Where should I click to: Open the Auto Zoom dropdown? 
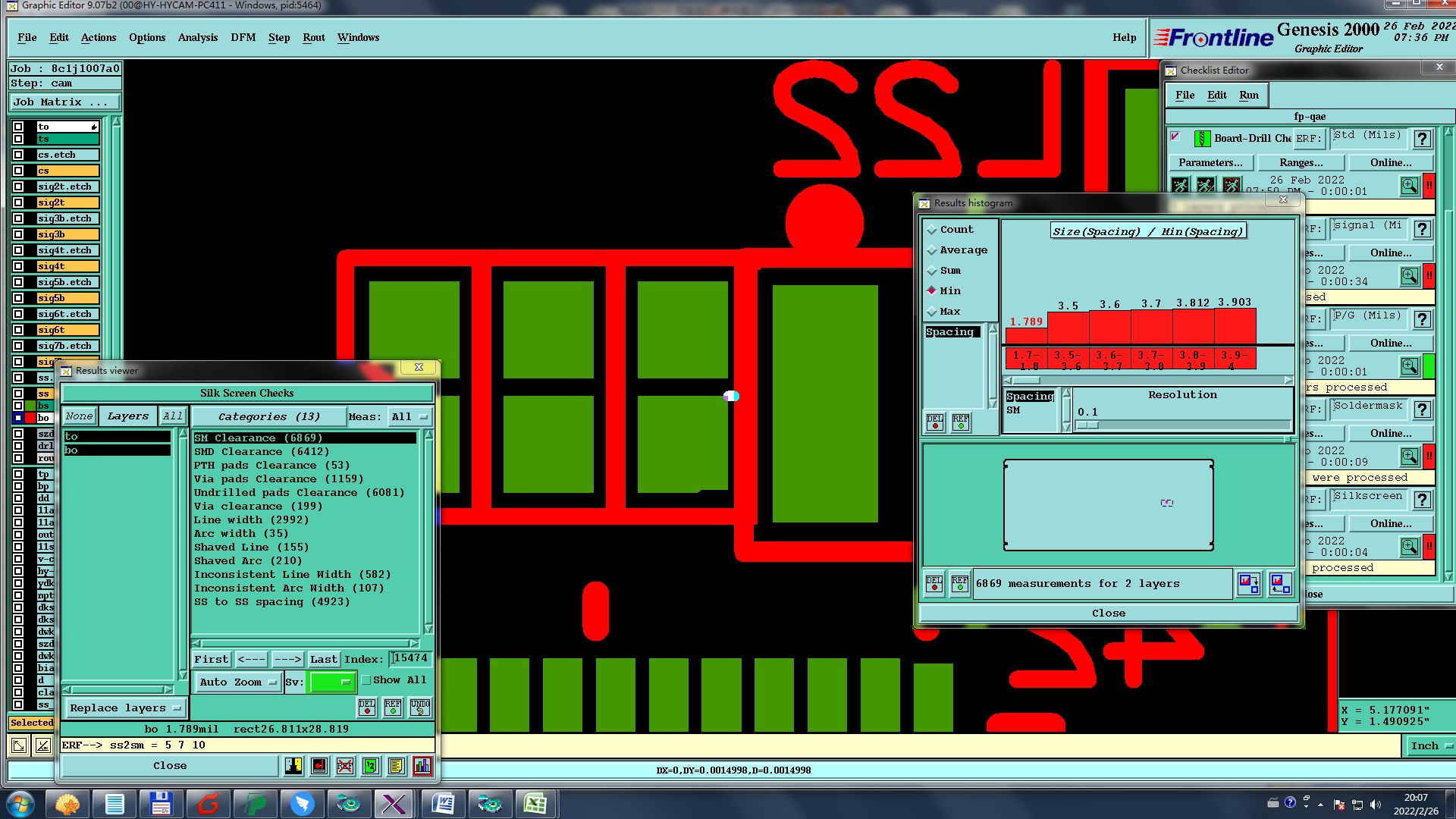(x=237, y=682)
